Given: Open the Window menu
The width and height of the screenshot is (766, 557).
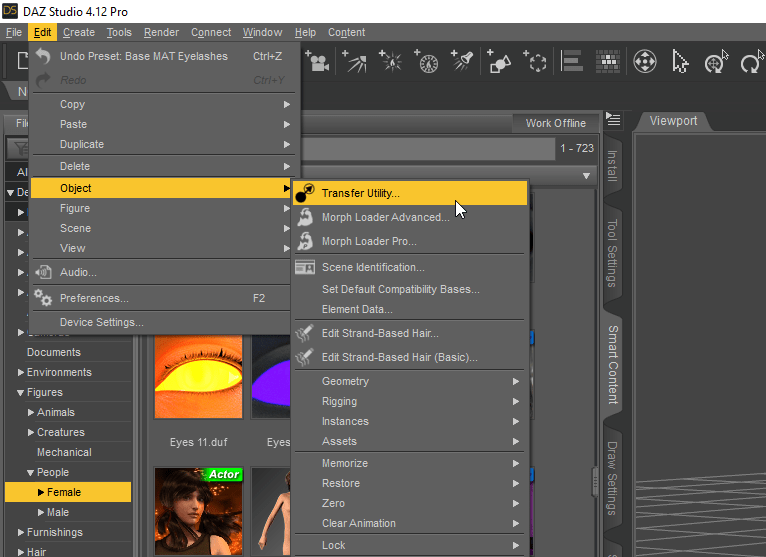Looking at the screenshot, I should point(262,32).
